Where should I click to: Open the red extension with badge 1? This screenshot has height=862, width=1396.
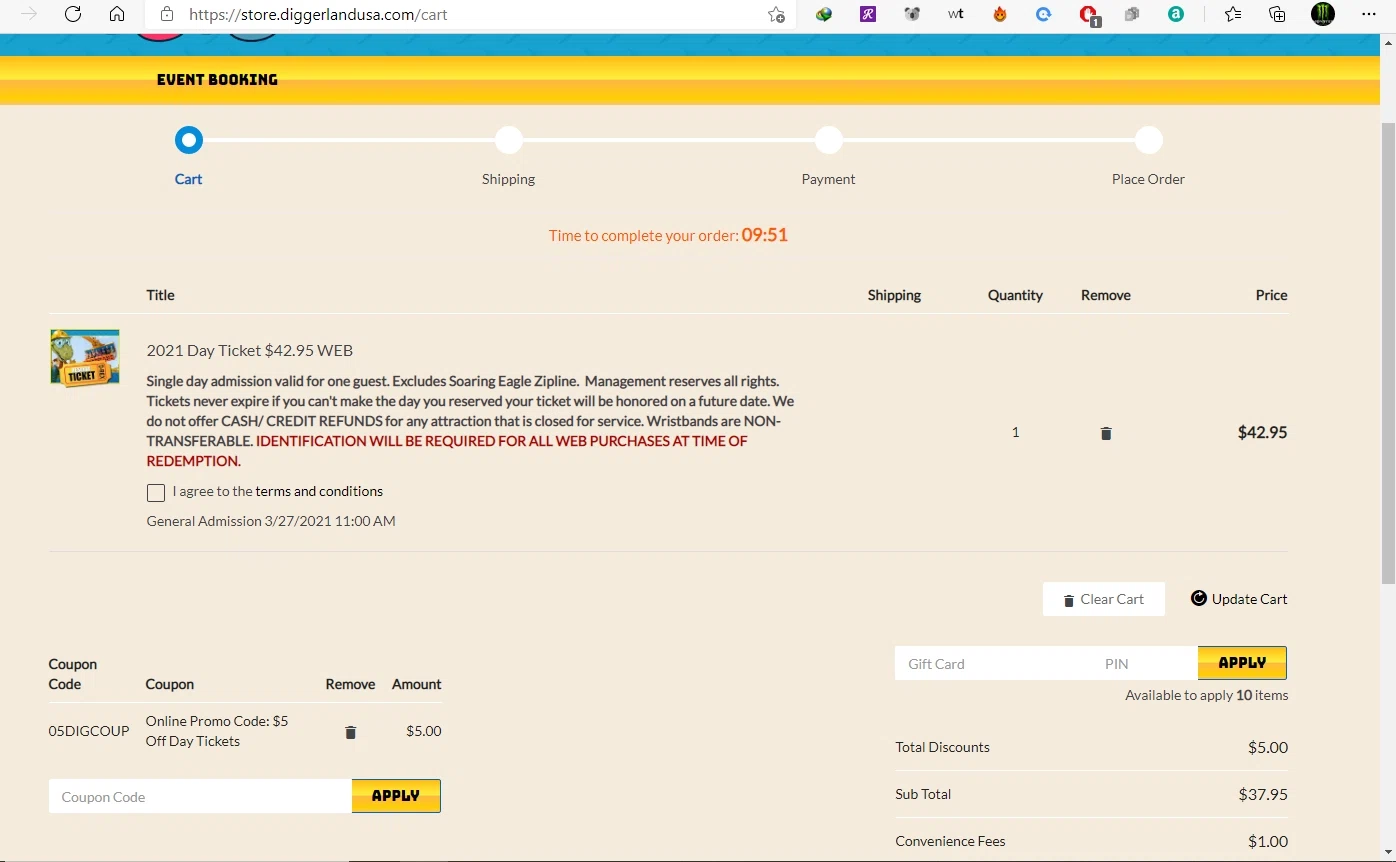(x=1089, y=16)
